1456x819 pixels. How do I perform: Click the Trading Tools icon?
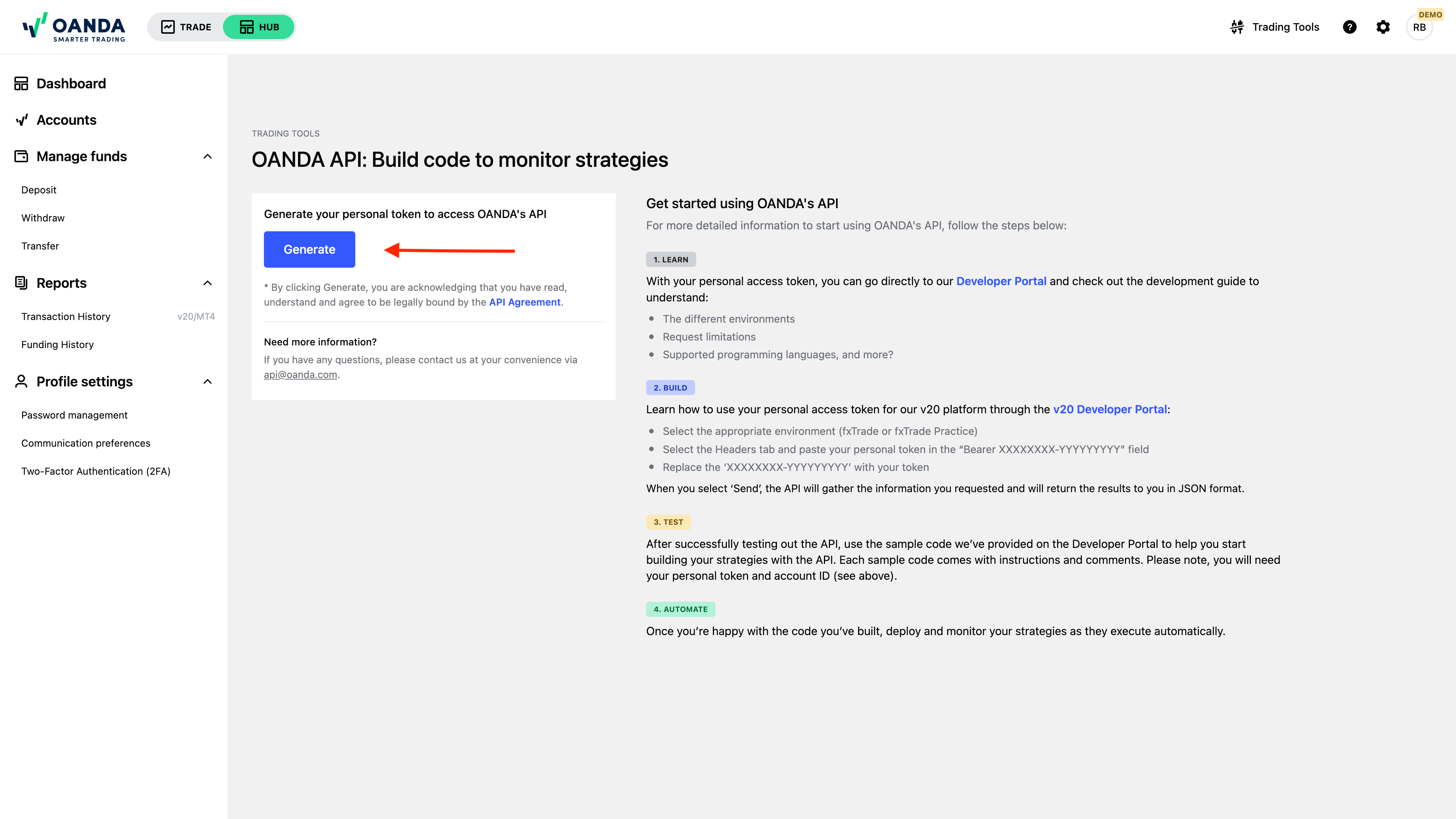point(1237,27)
